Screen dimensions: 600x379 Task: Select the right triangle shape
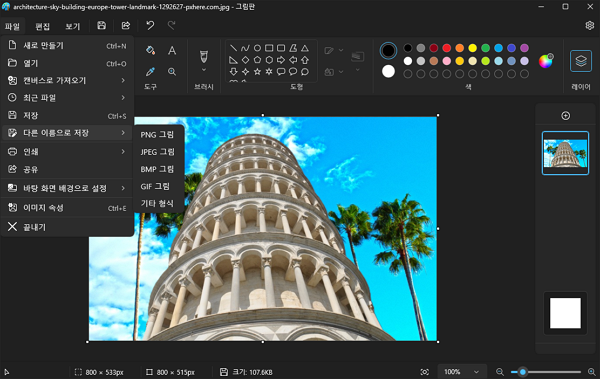click(233, 60)
